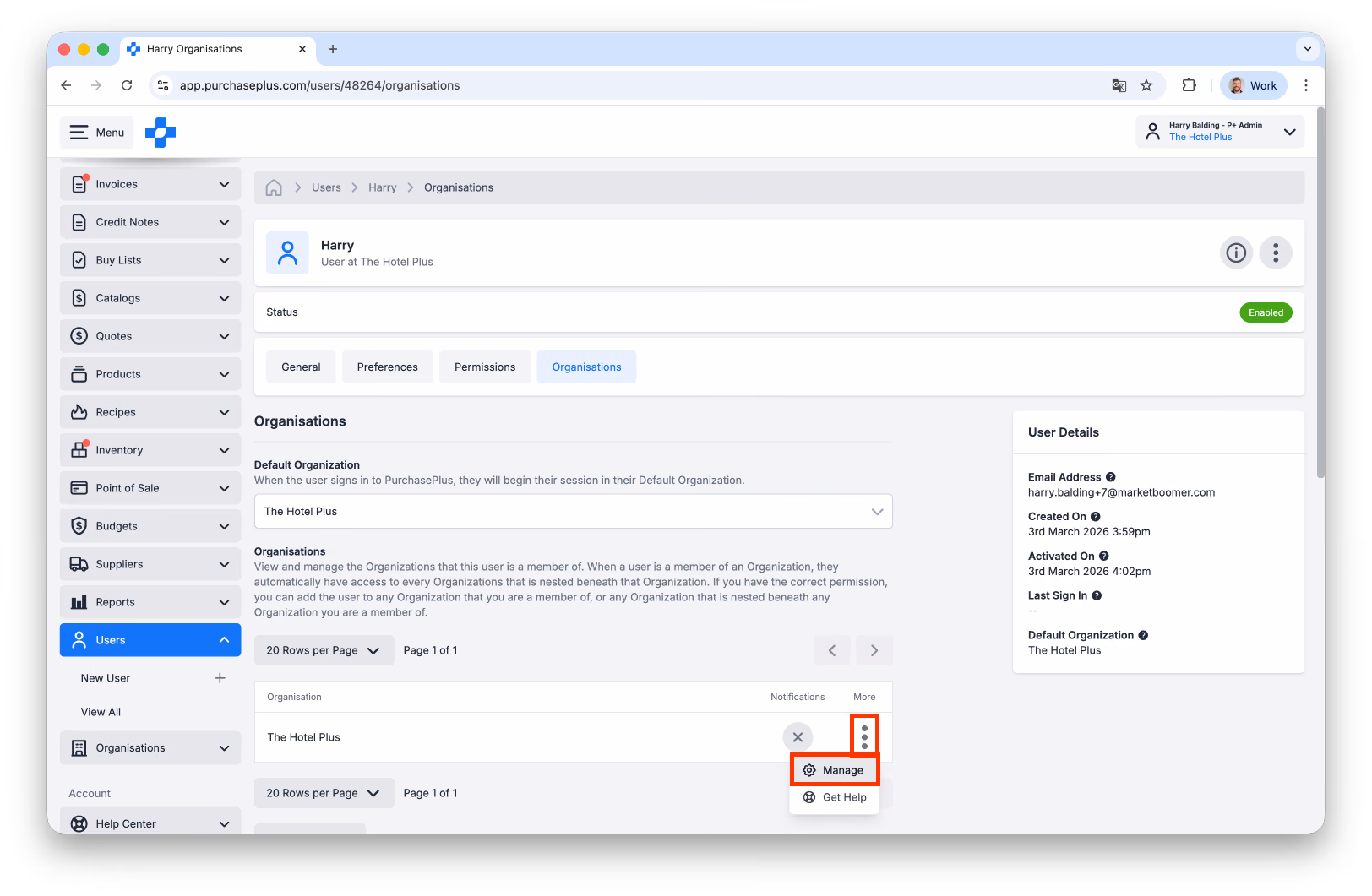1372x896 pixels.
Task: Expand the Invoices sidebar chevron
Action: pos(224,184)
